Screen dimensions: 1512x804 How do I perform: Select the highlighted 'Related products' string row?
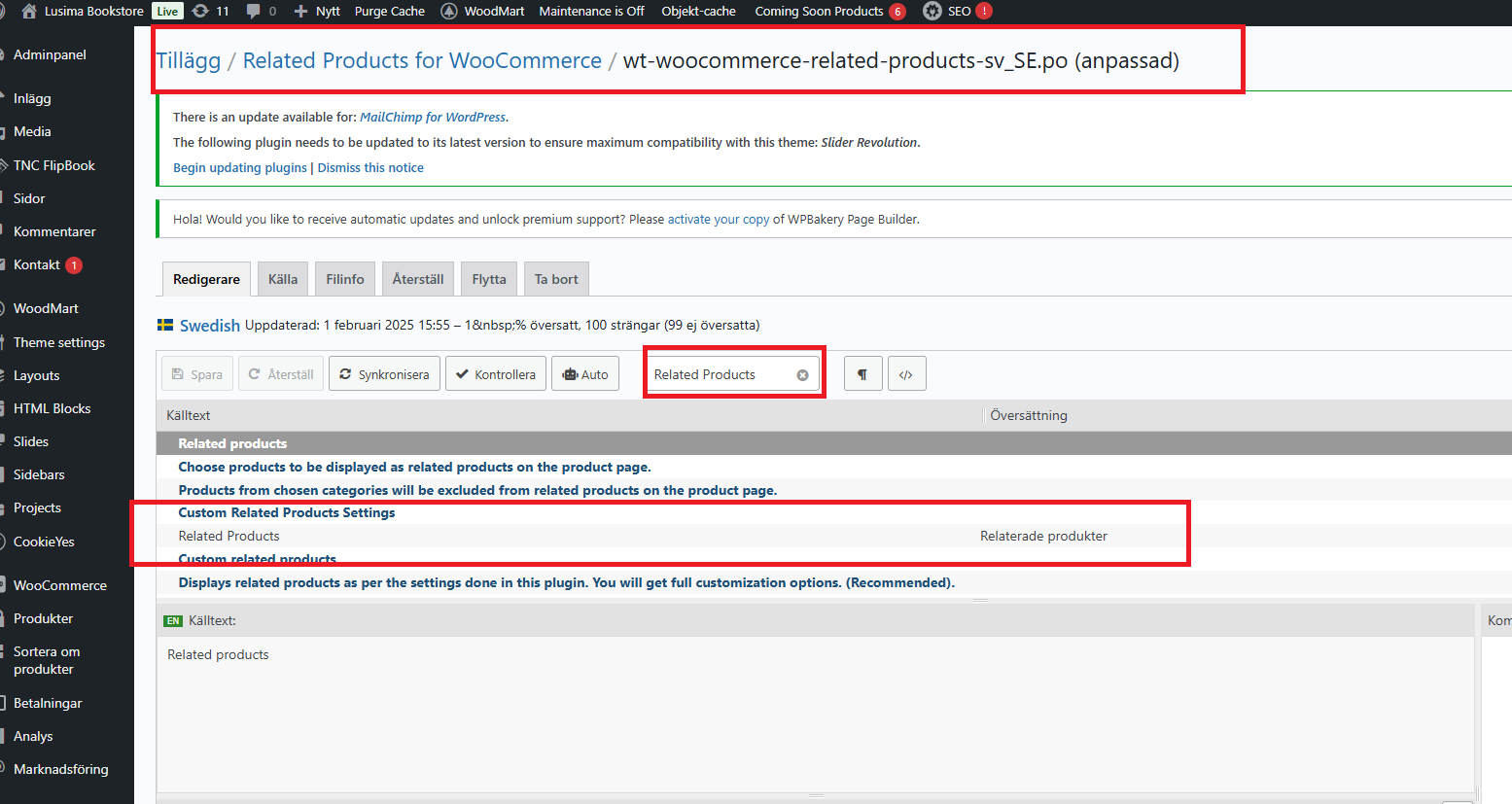point(834,443)
